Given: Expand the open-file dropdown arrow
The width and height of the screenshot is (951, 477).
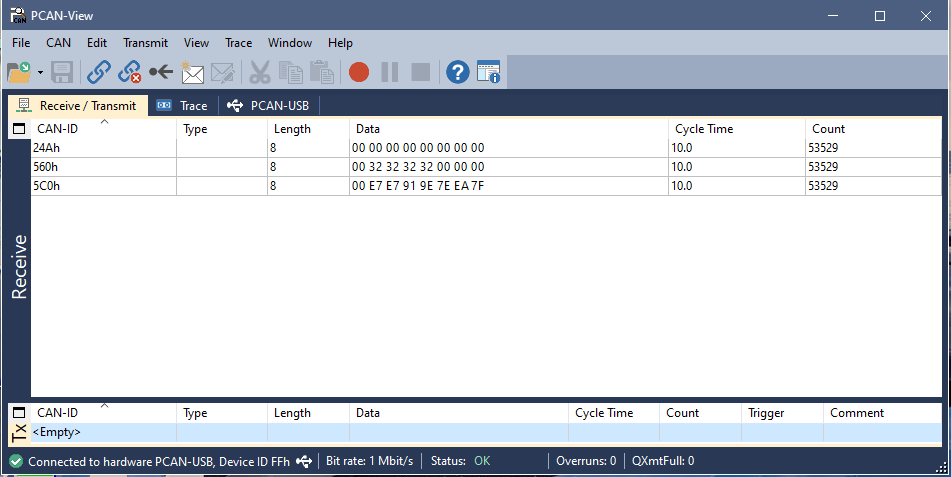Looking at the screenshot, I should [x=40, y=73].
